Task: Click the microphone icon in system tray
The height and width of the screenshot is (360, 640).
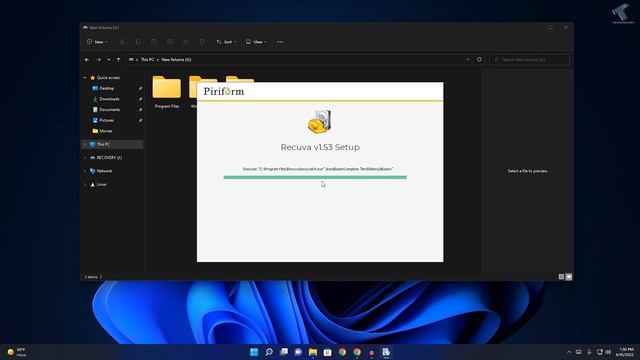Action: click(589, 352)
